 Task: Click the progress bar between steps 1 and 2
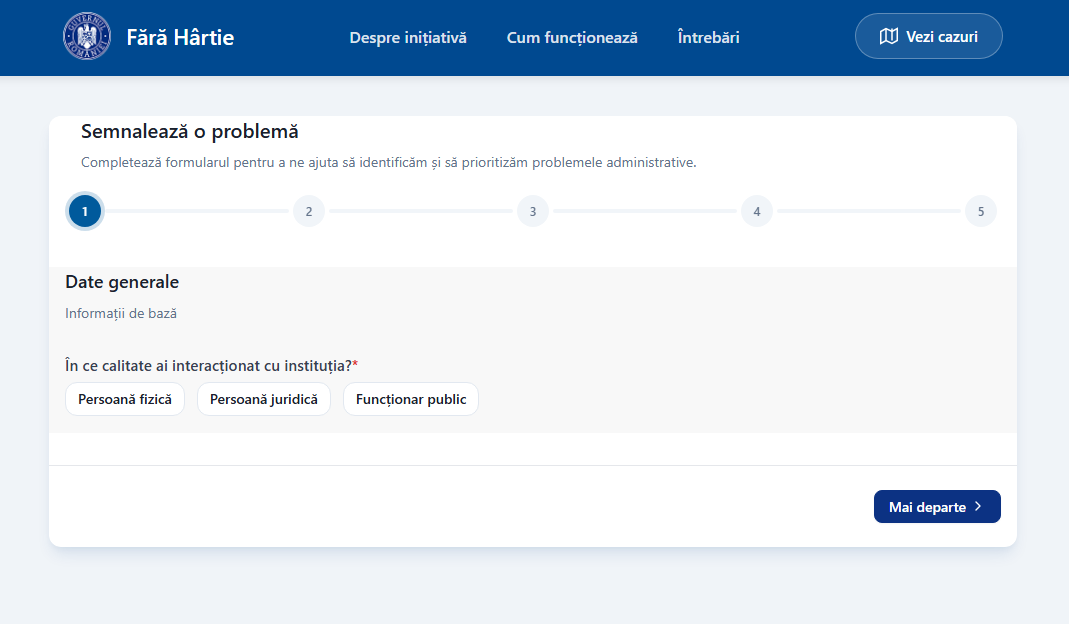(196, 211)
